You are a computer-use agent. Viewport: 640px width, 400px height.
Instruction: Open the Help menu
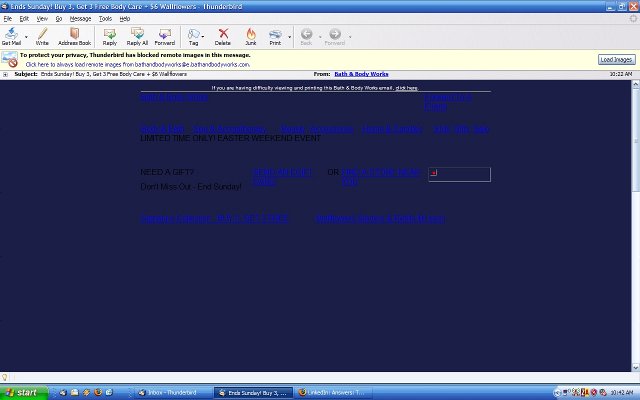point(125,19)
